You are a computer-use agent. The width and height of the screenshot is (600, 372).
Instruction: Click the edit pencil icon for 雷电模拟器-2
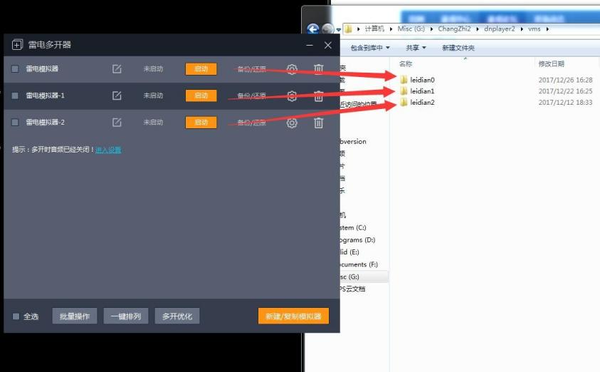coord(117,122)
